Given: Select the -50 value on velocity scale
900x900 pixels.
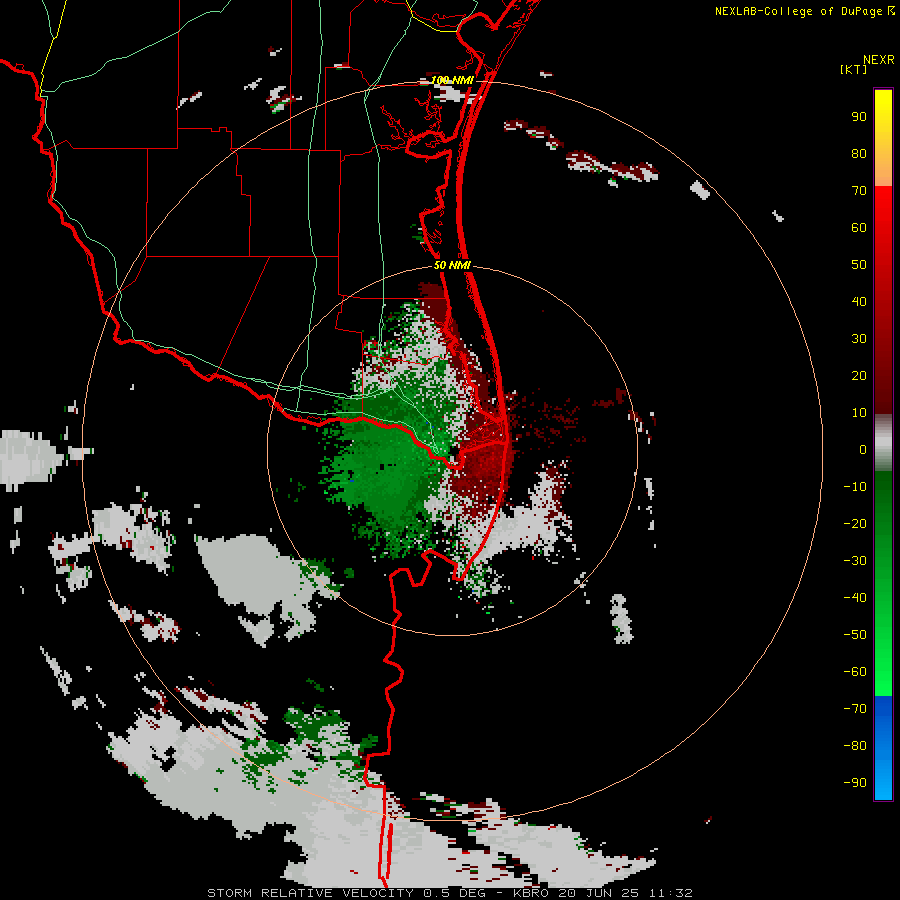Looking at the screenshot, I should [855, 635].
